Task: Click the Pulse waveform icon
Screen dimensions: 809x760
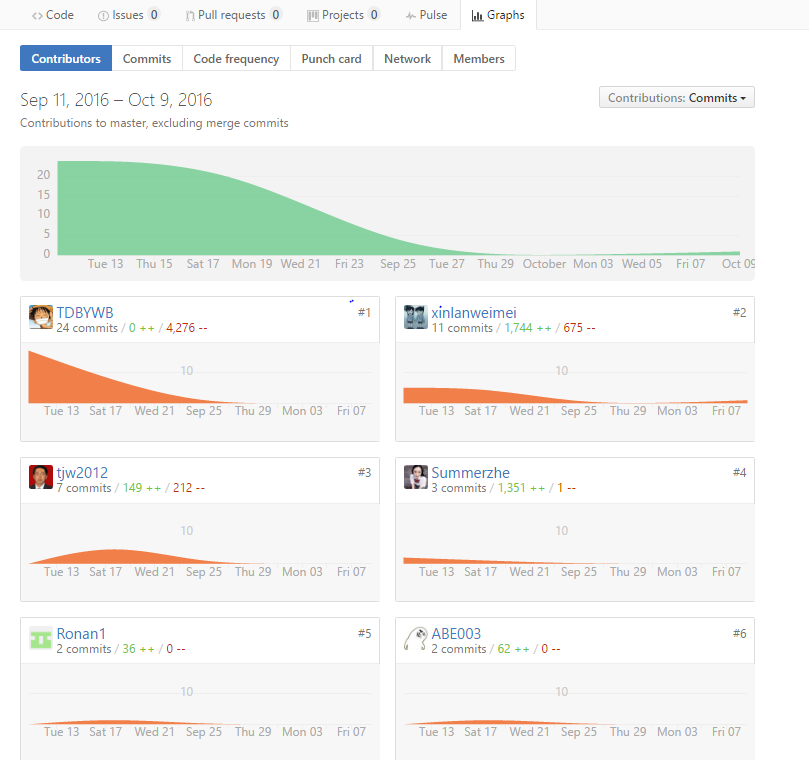Action: [411, 16]
